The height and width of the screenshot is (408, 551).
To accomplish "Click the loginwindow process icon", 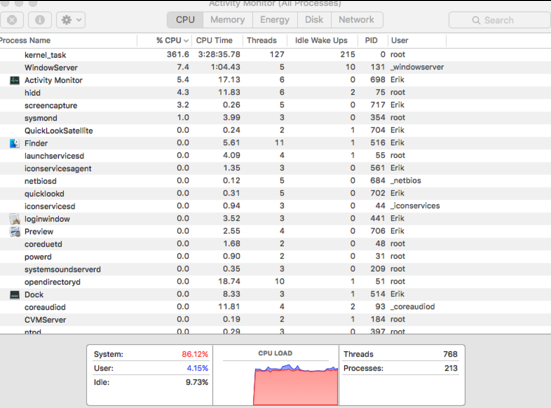I will coord(14,219).
